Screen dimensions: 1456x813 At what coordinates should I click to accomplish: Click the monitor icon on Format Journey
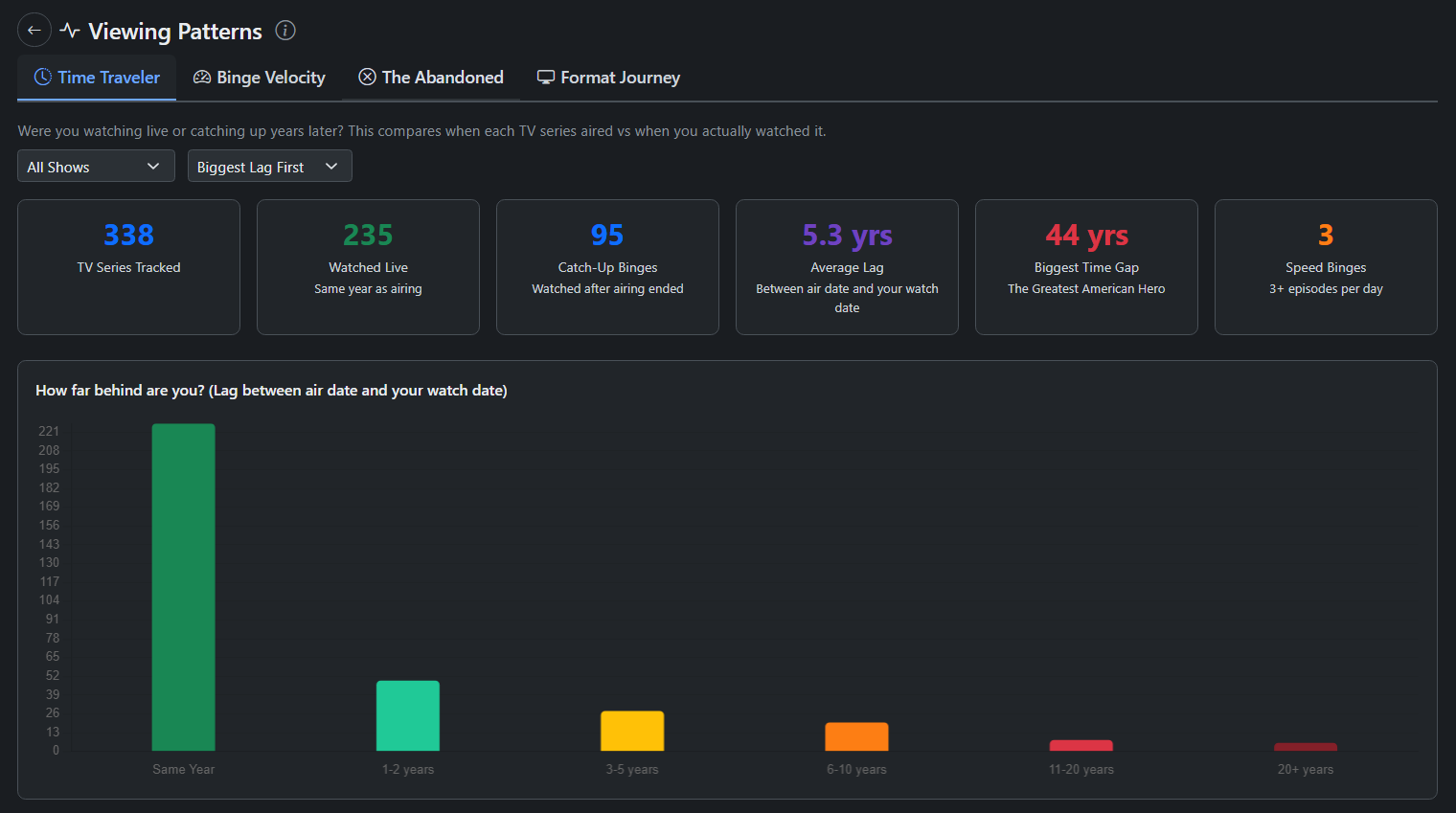point(546,78)
